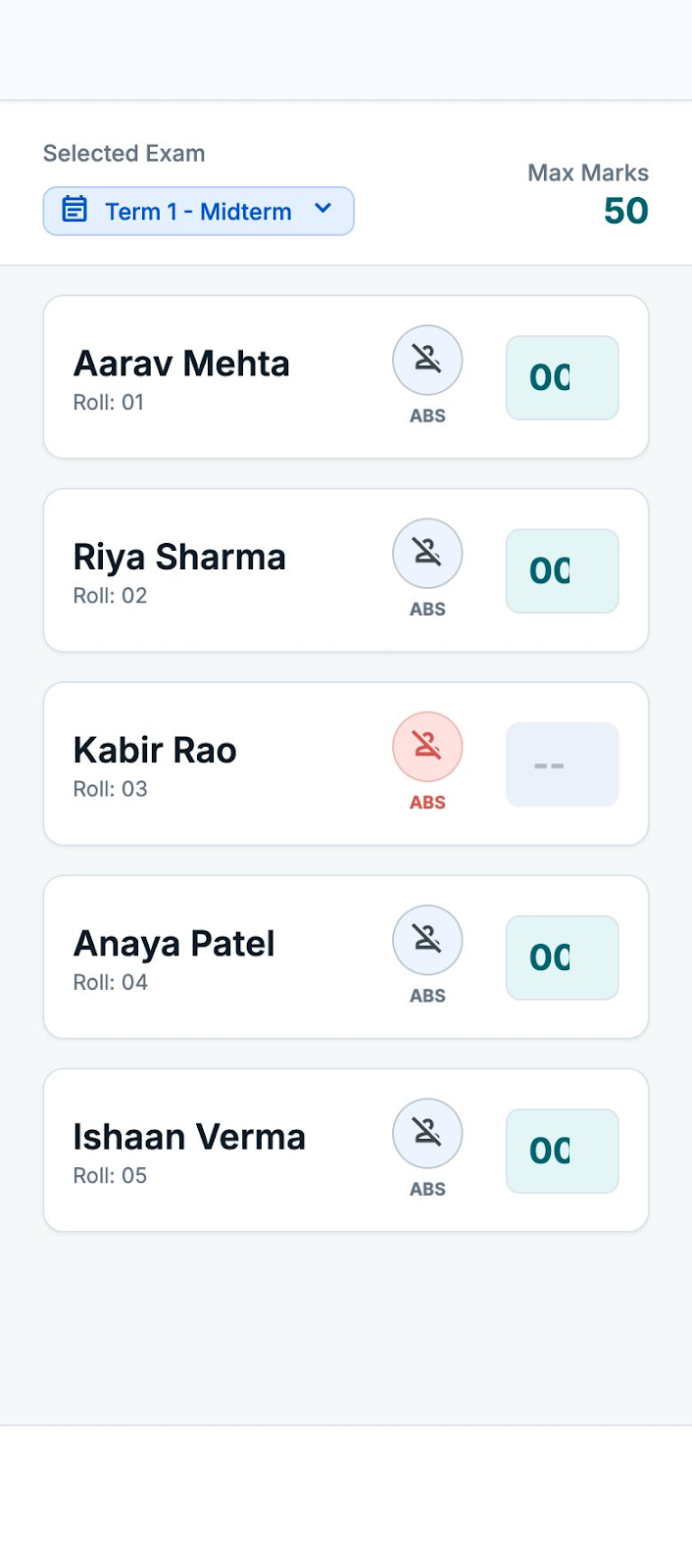Screen dimensions: 692x1568
Task: Edit marks field for Ishaan Verma
Action: pos(563,1151)
